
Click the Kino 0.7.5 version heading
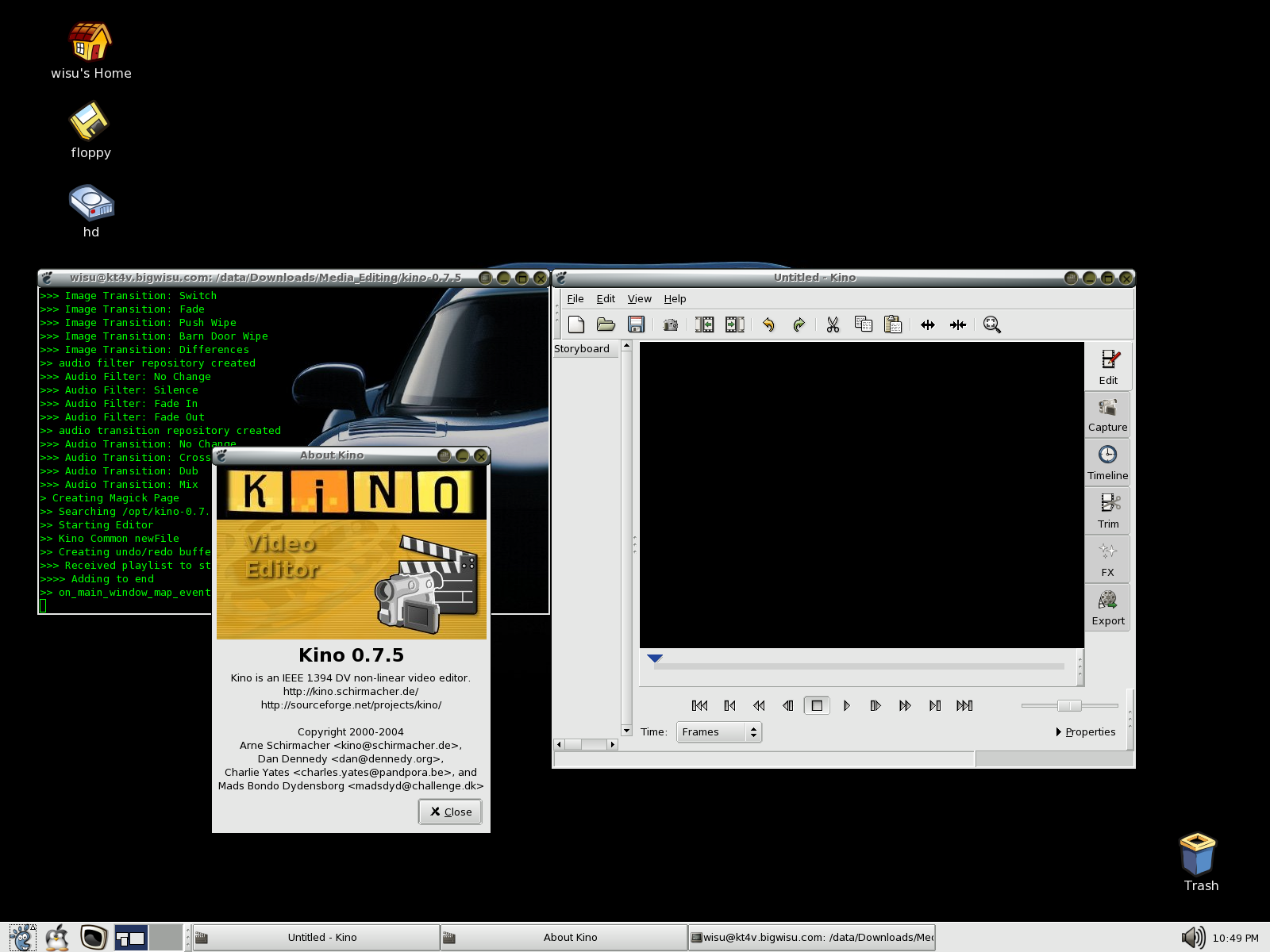pyautogui.click(x=351, y=654)
